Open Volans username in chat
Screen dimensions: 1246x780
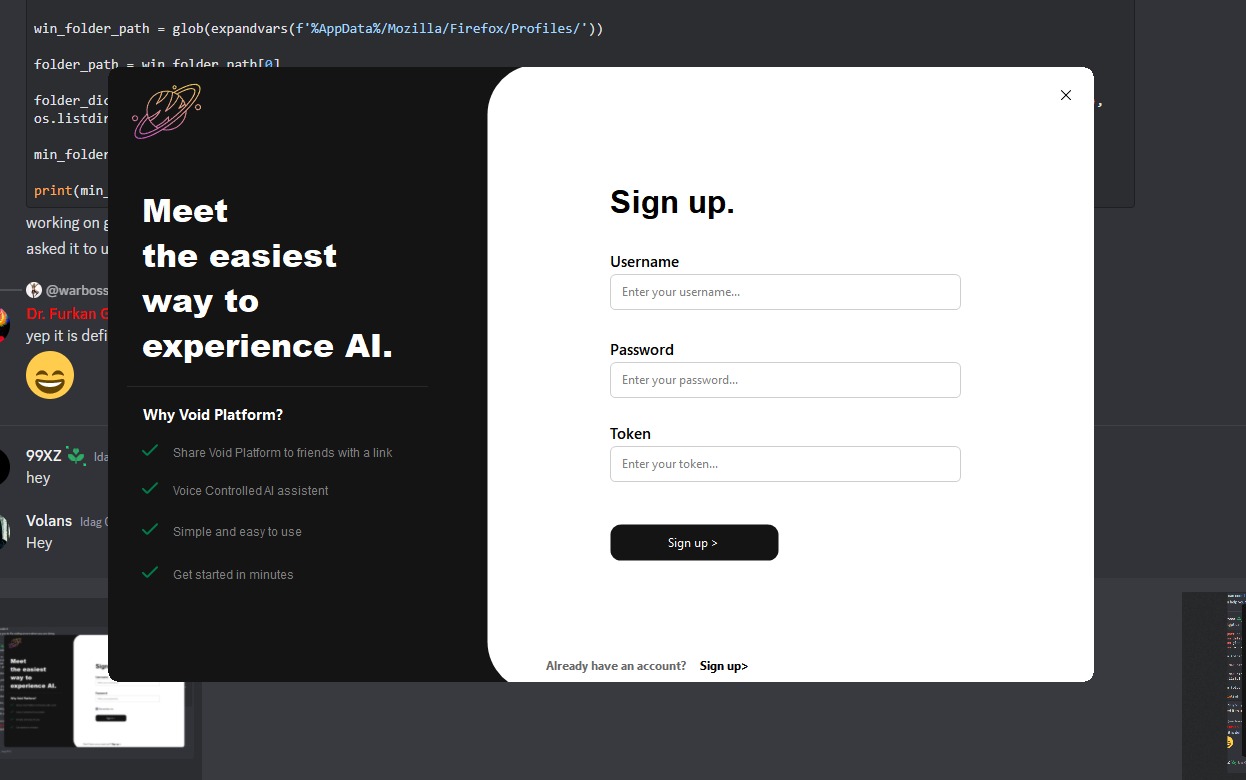(x=49, y=520)
